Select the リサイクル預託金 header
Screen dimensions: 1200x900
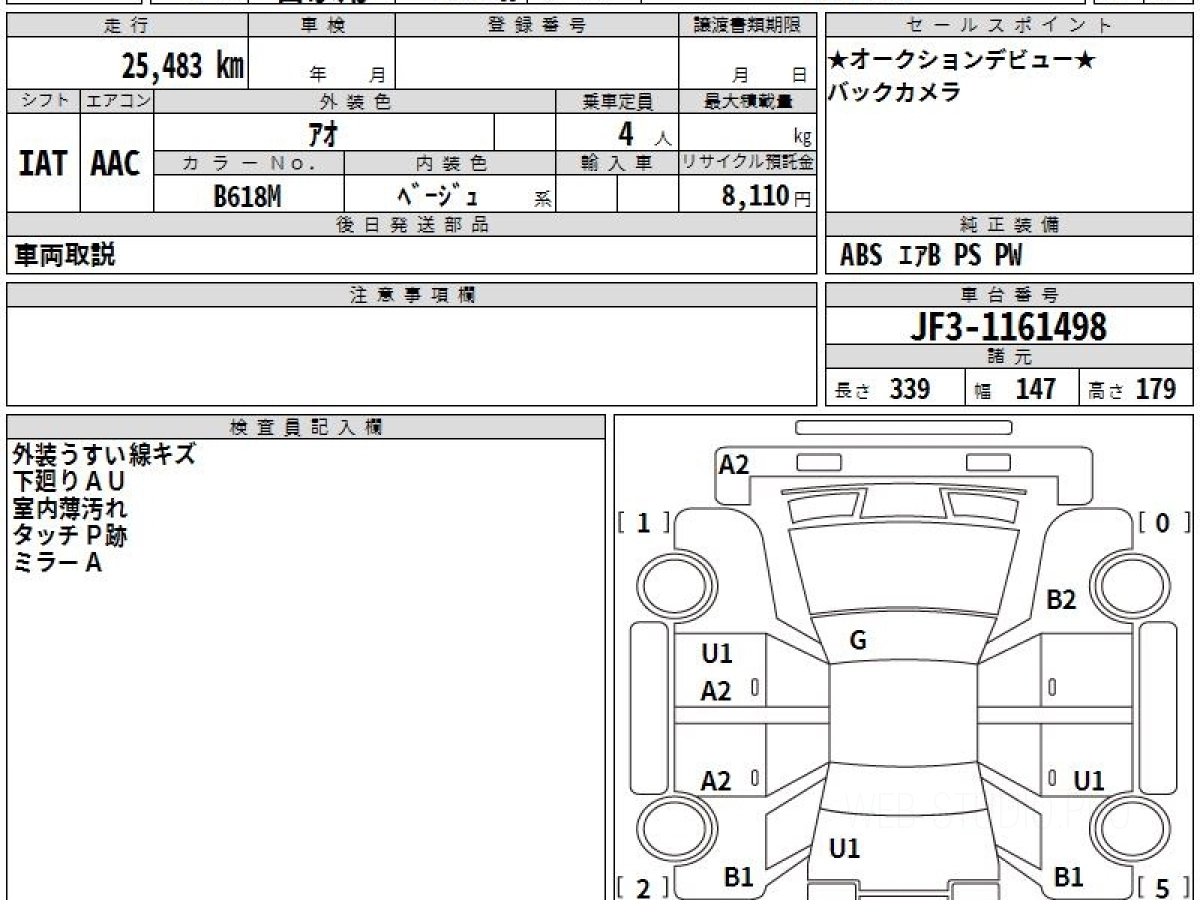748,164
